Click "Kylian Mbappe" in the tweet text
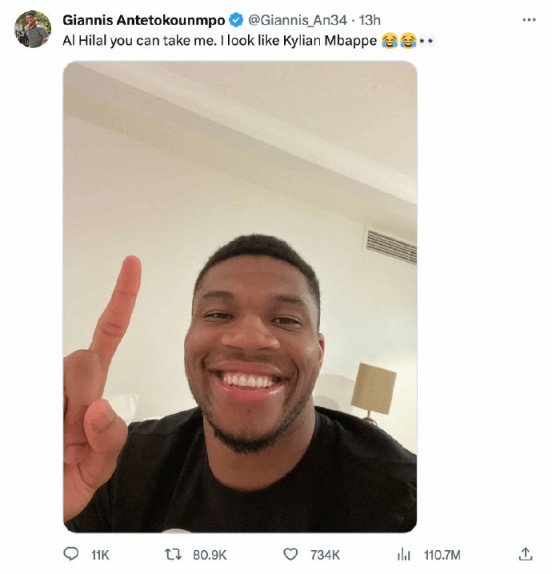The width and height of the screenshot is (552, 574). tap(330, 41)
